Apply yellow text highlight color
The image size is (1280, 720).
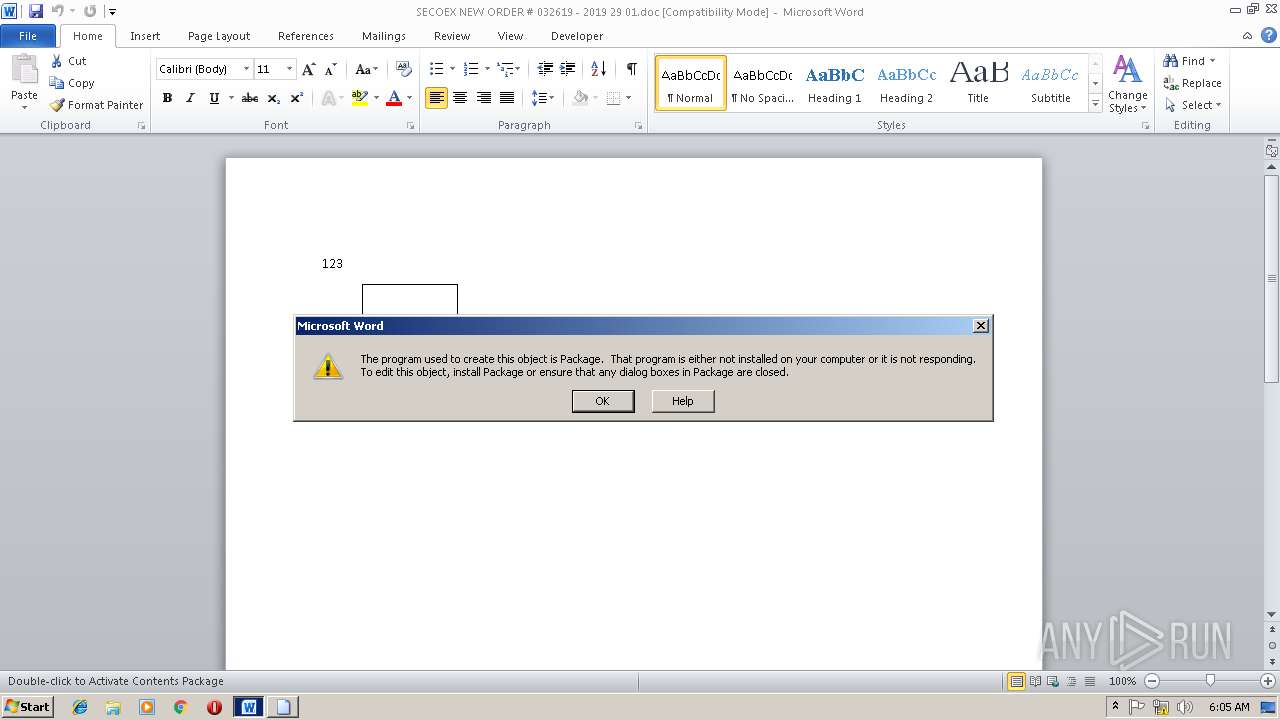(360, 98)
